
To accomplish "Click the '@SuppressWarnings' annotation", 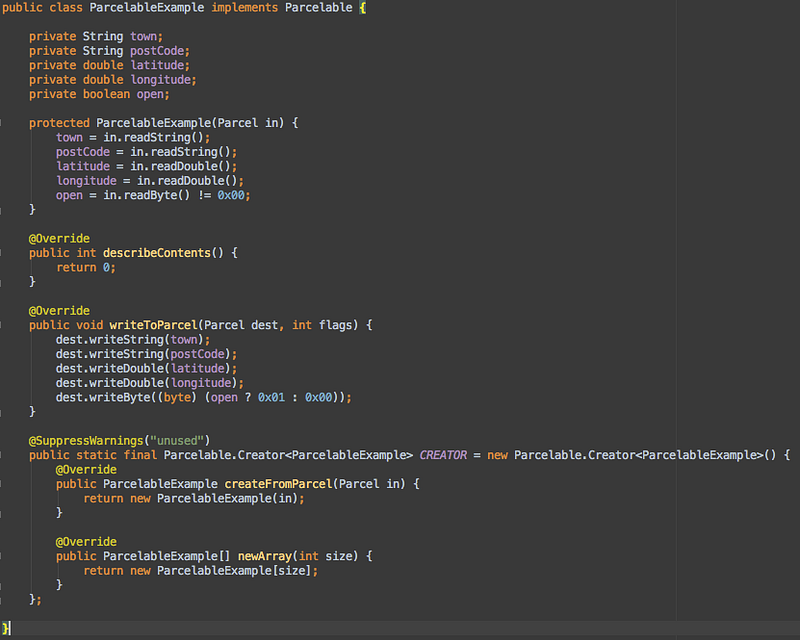I will 86,441.
